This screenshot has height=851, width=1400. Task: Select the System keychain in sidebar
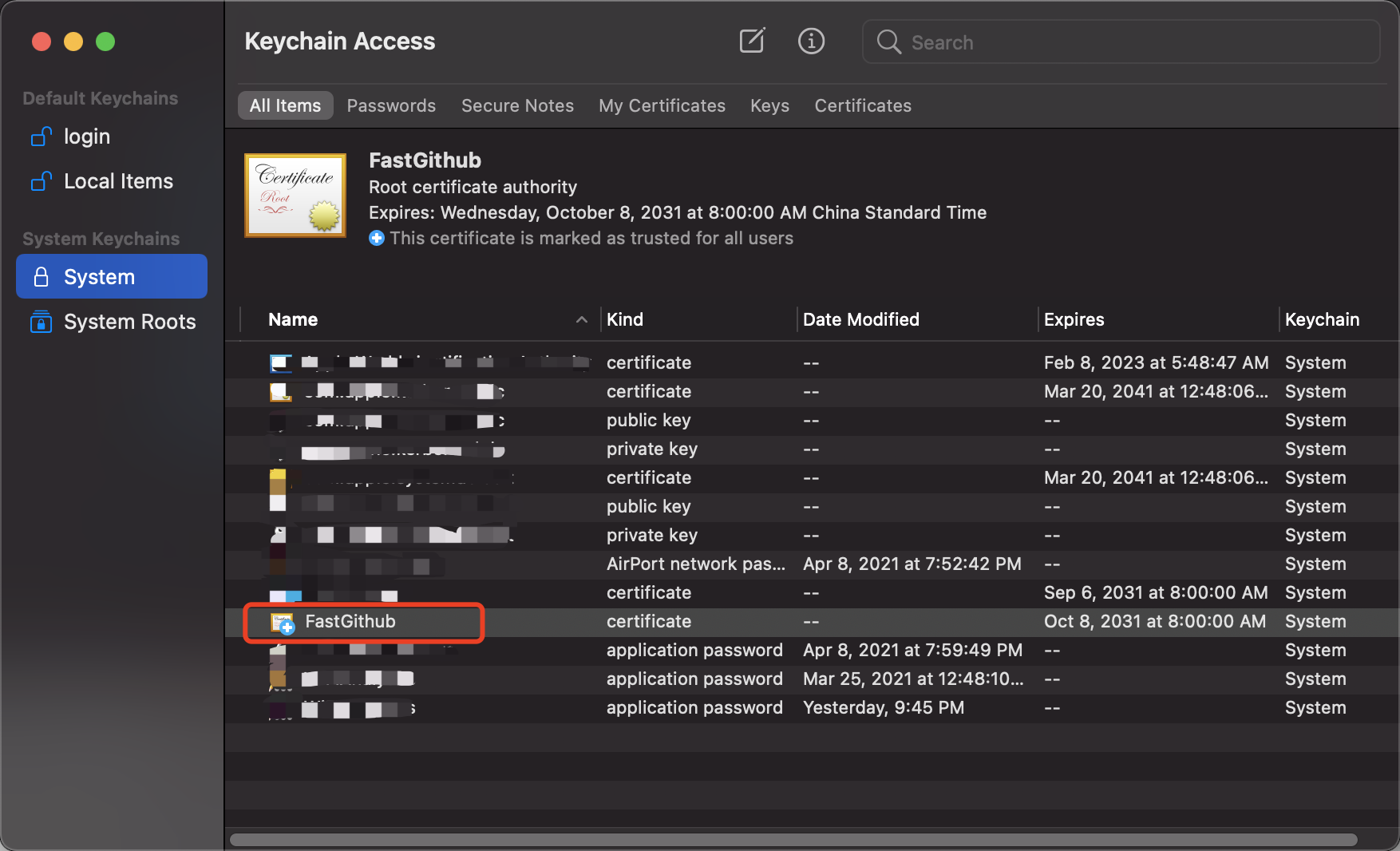[x=112, y=277]
